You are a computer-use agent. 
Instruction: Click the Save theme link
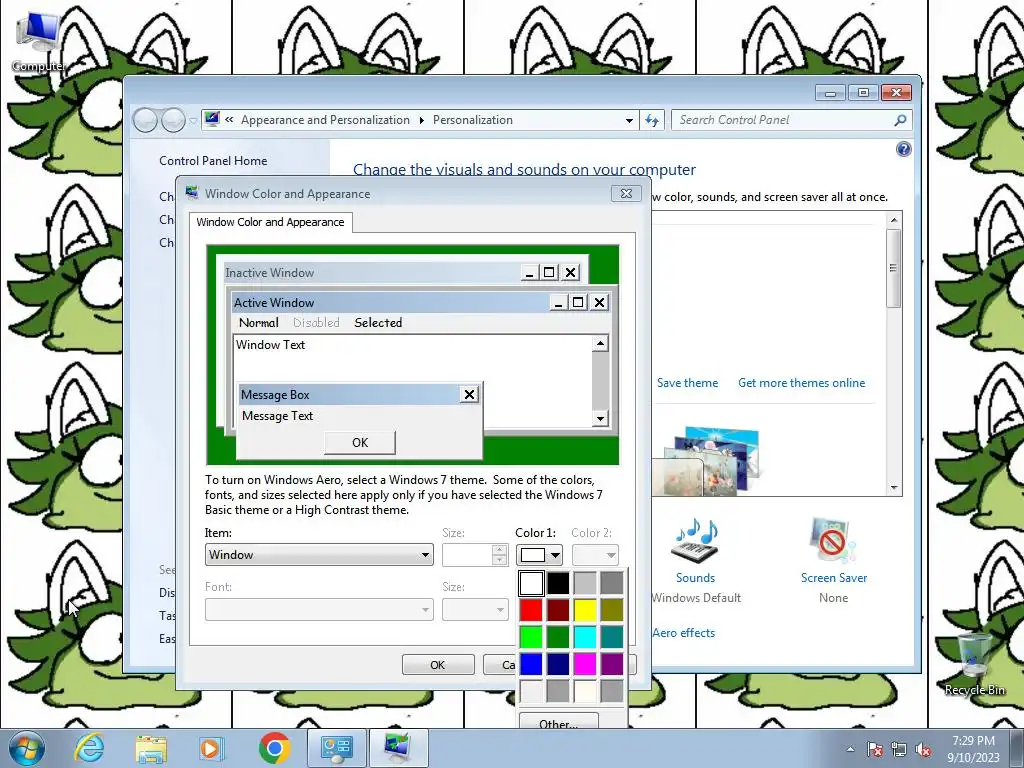tap(687, 383)
